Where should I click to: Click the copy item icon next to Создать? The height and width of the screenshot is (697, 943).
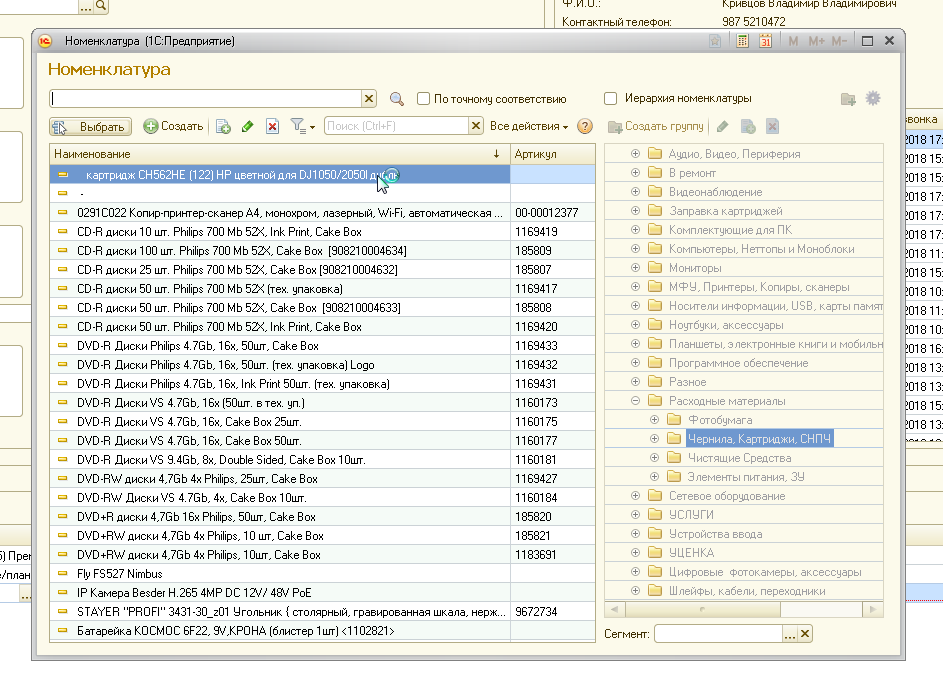click(x=223, y=127)
